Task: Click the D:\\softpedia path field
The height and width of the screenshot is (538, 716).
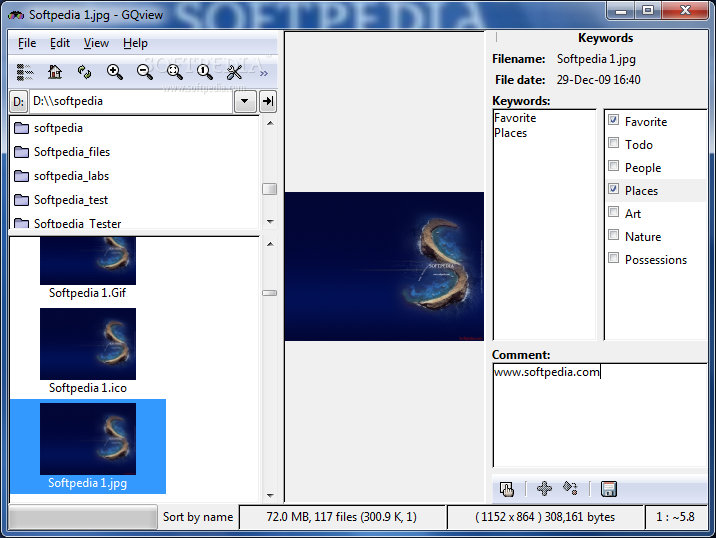Action: point(132,101)
